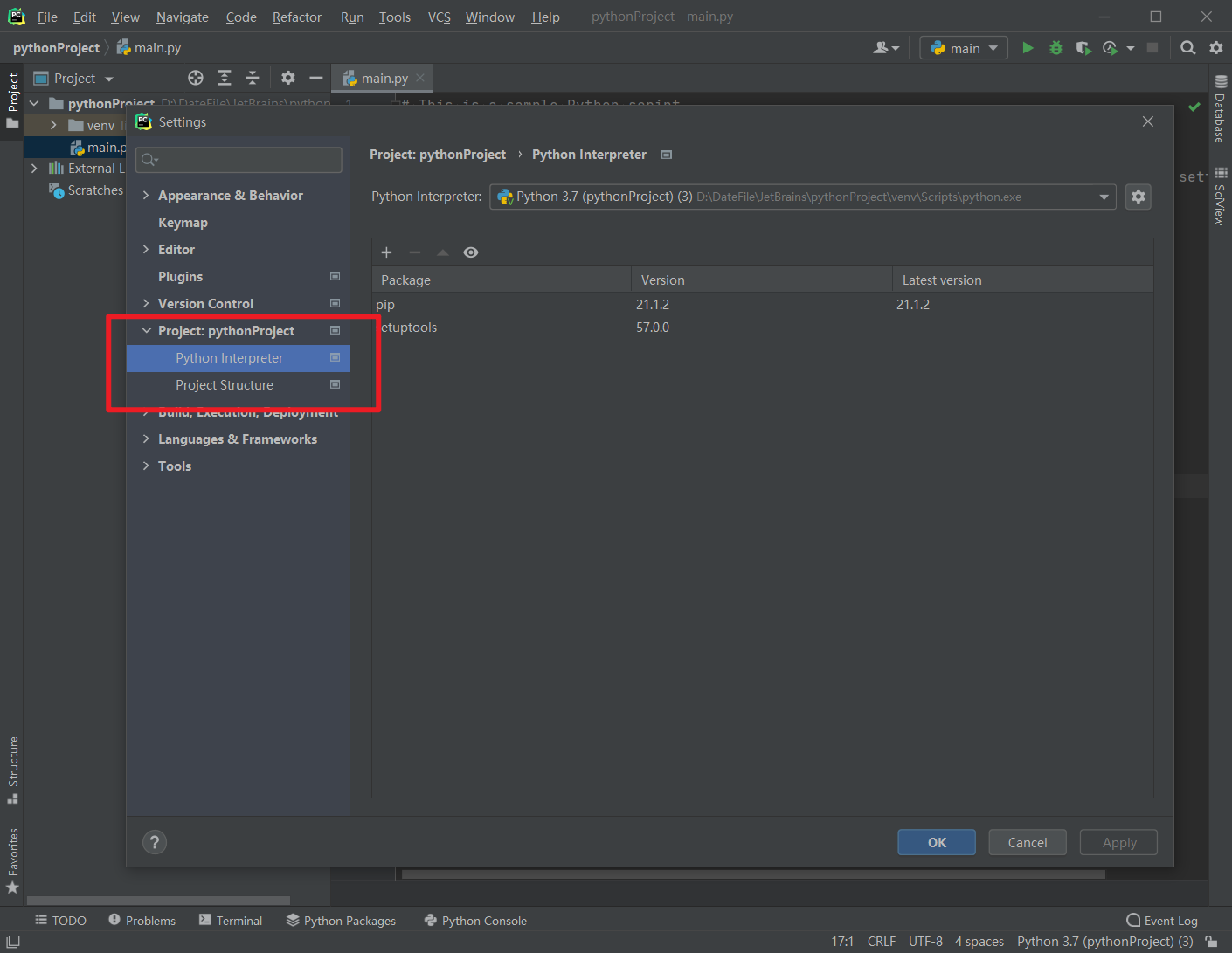Collapse all icon in Project panel
Screen dimensions: 1232x953
pos(253,78)
